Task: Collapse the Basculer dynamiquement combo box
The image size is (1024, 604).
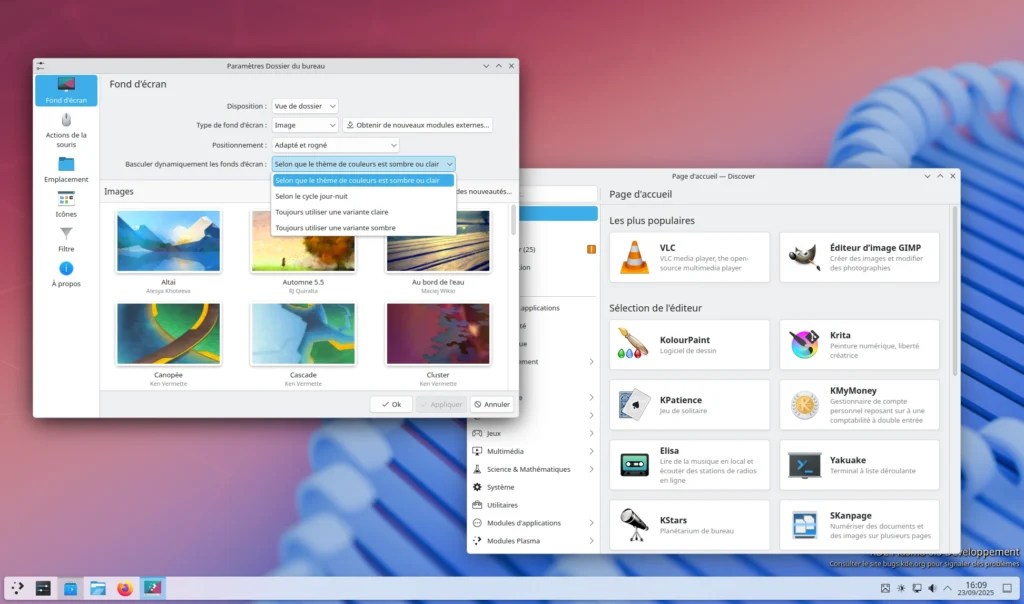Action: coord(364,164)
